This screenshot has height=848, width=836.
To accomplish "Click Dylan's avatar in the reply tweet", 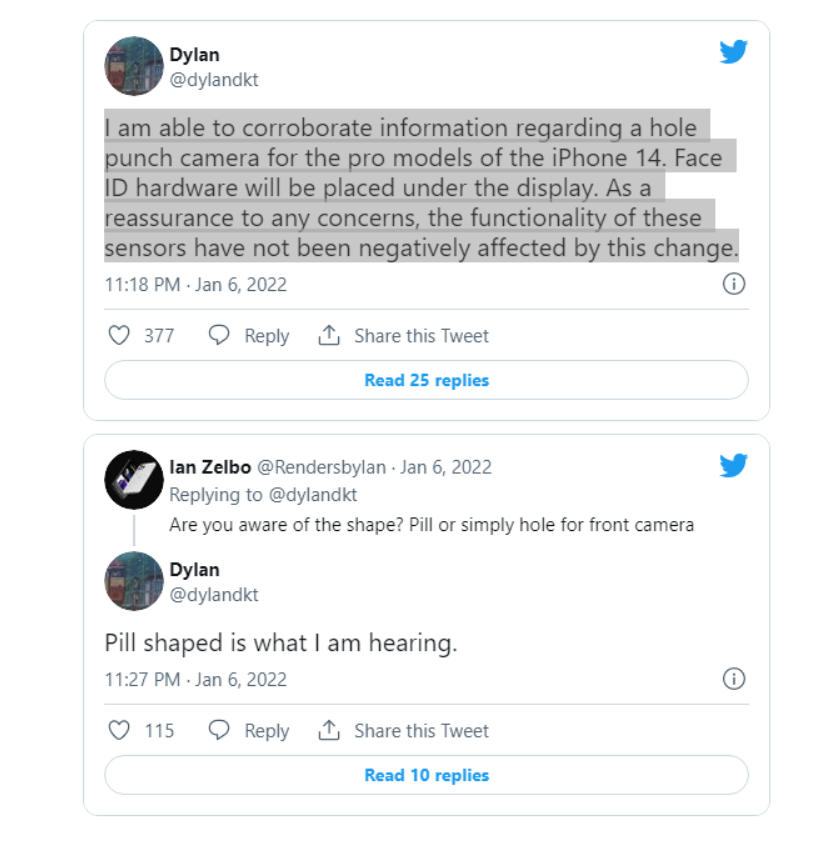I will [134, 581].
